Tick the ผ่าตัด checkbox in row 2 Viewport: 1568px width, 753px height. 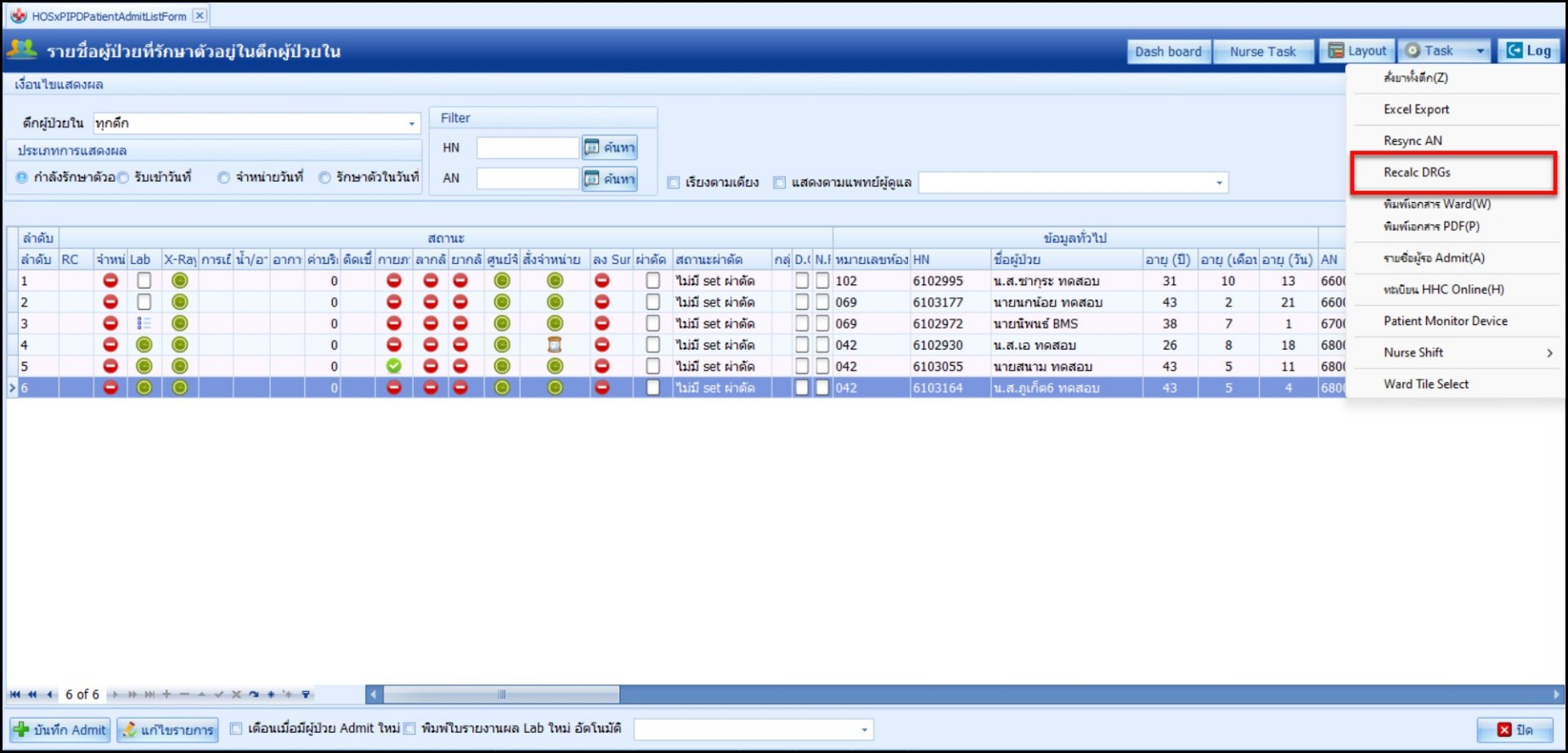tap(652, 302)
